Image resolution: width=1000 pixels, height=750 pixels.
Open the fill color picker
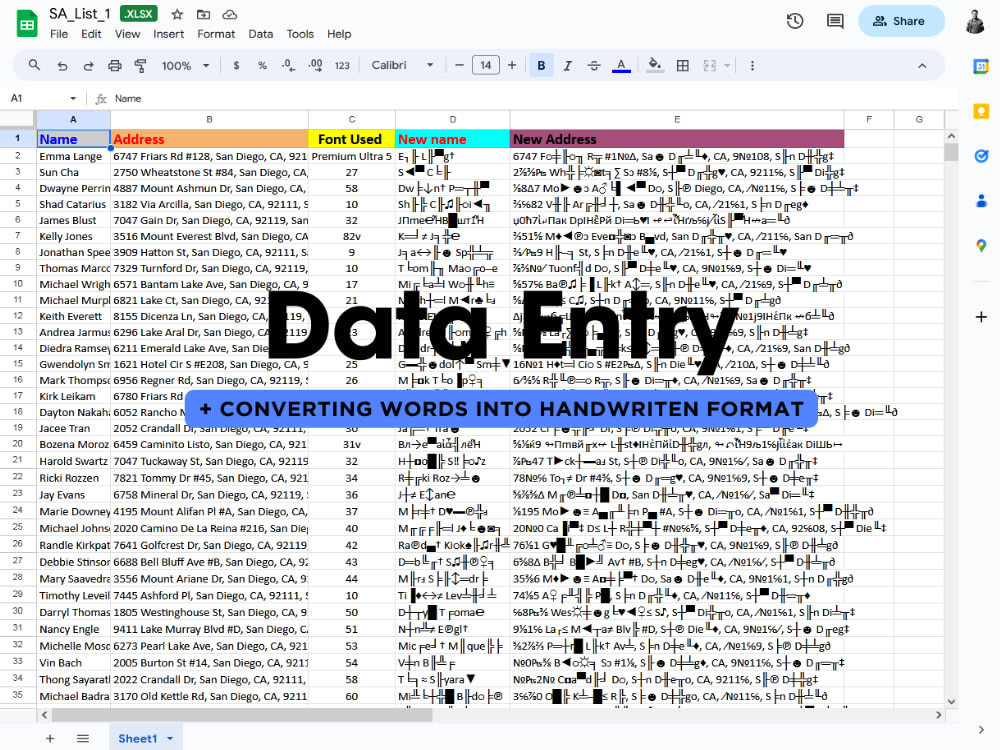click(654, 65)
